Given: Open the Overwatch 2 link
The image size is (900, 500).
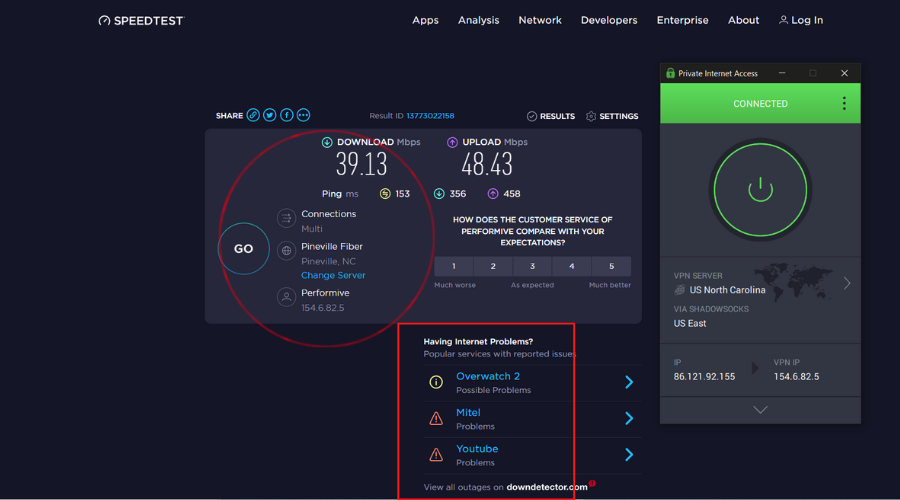Looking at the screenshot, I should (488, 377).
